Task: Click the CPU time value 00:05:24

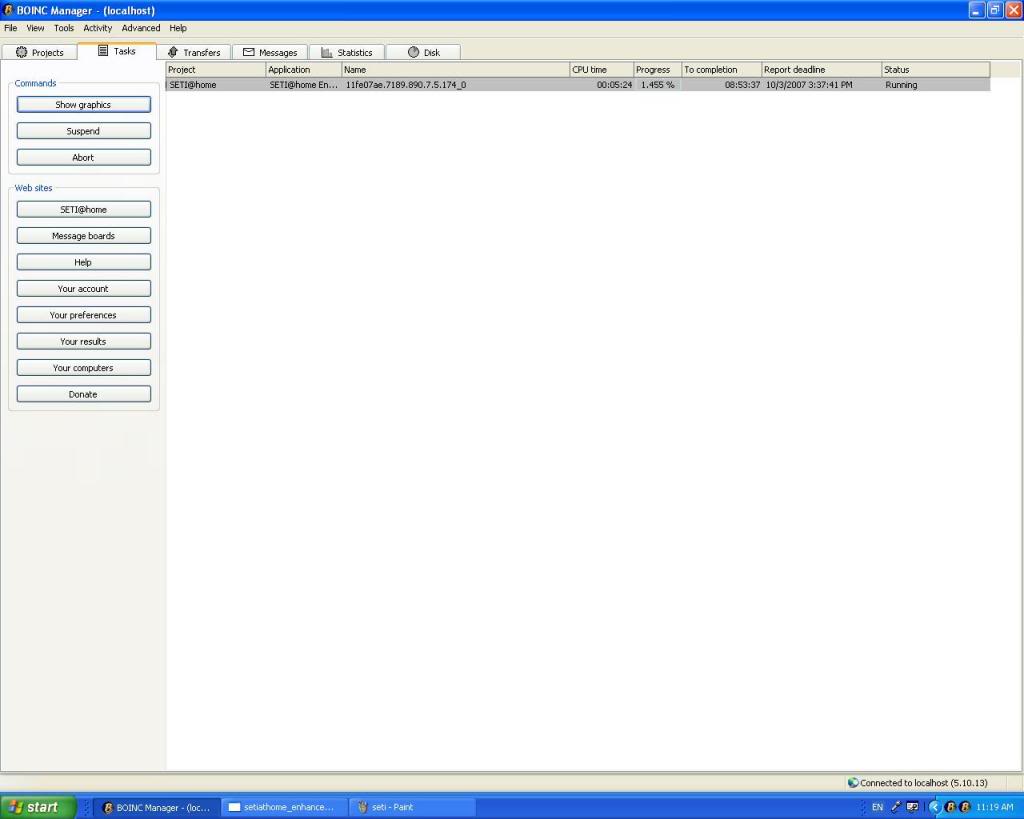Action: 615,85
